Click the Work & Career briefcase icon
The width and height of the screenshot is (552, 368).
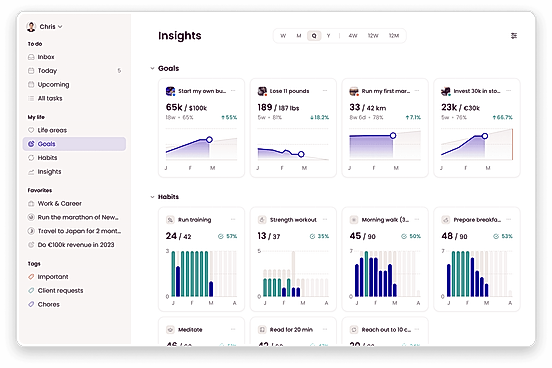[31, 204]
